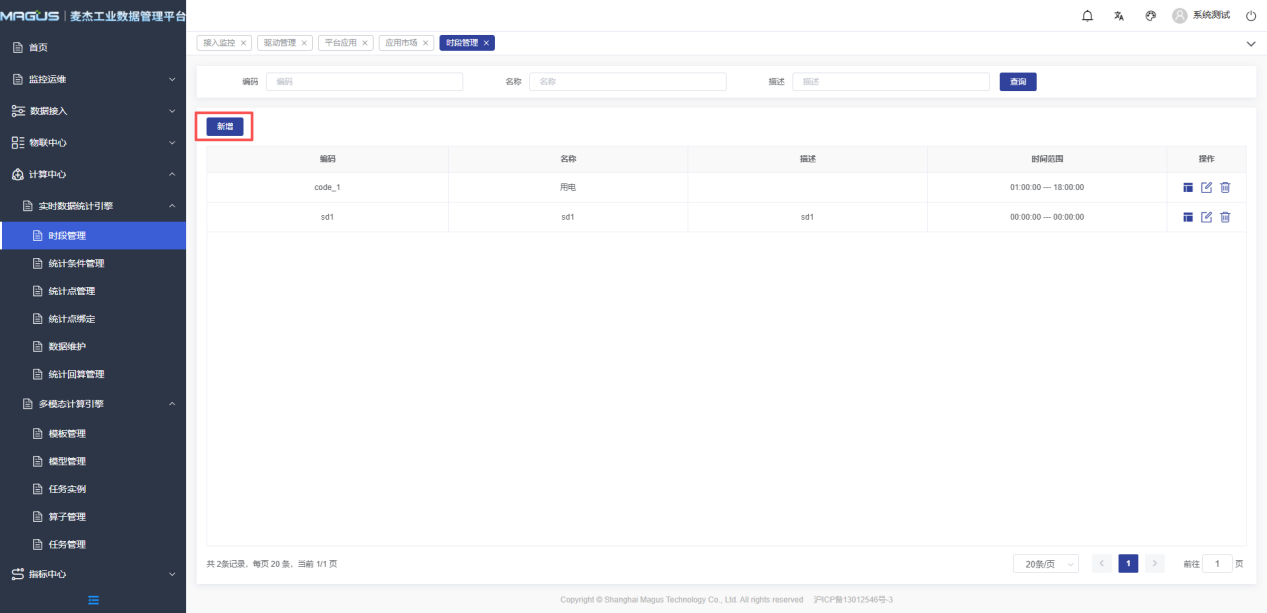Click the notification bell icon
The width and height of the screenshot is (1267, 613).
(1088, 16)
